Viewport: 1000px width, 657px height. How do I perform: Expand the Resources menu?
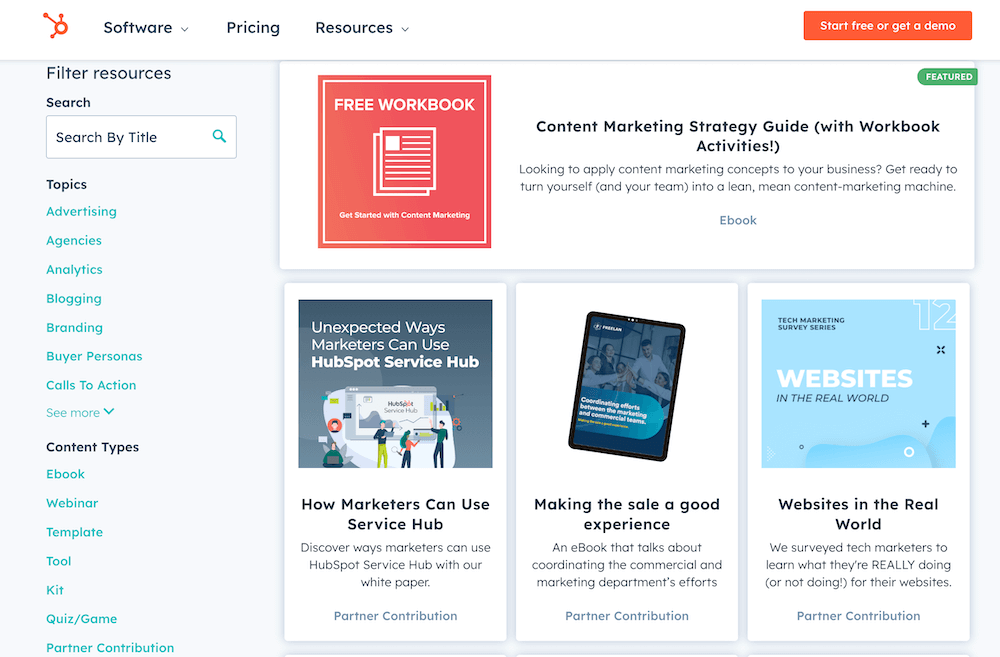pyautogui.click(x=362, y=28)
